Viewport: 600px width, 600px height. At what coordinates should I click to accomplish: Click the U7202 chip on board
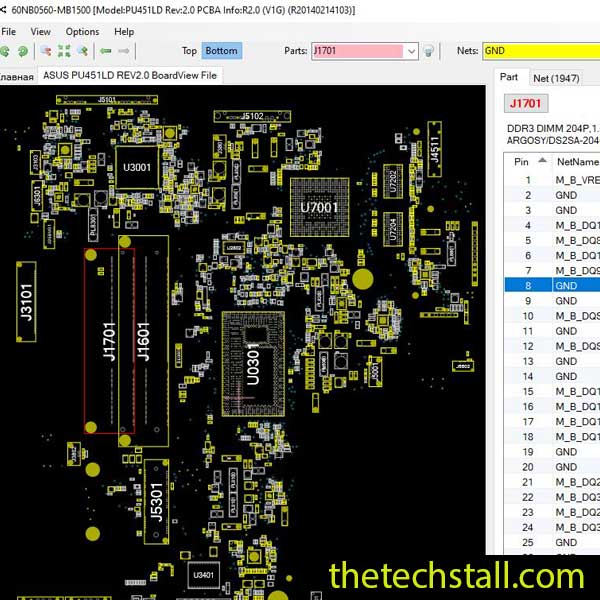(x=393, y=181)
